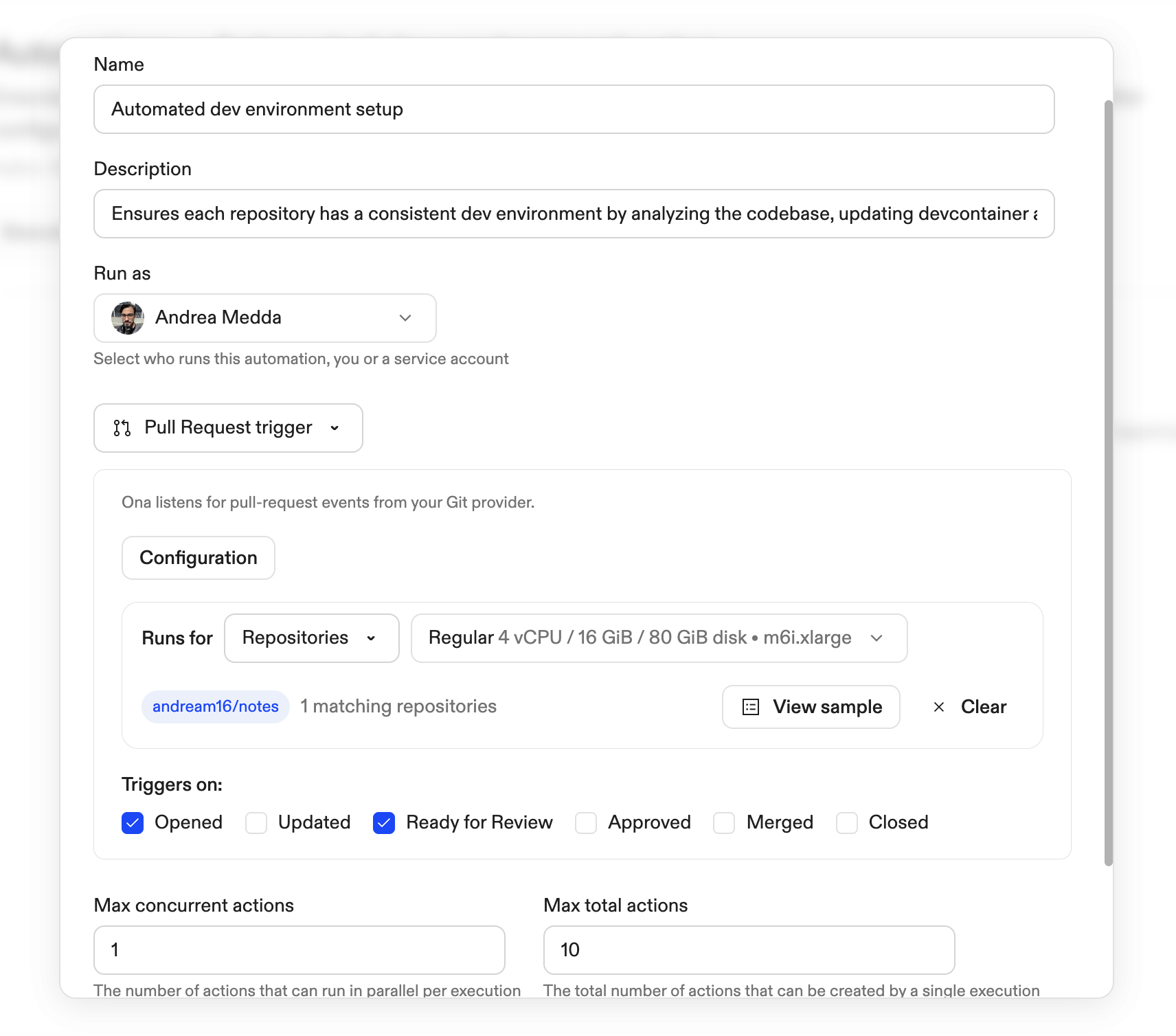The image size is (1176, 1036).
Task: Click the View sample button
Action: 811,707
